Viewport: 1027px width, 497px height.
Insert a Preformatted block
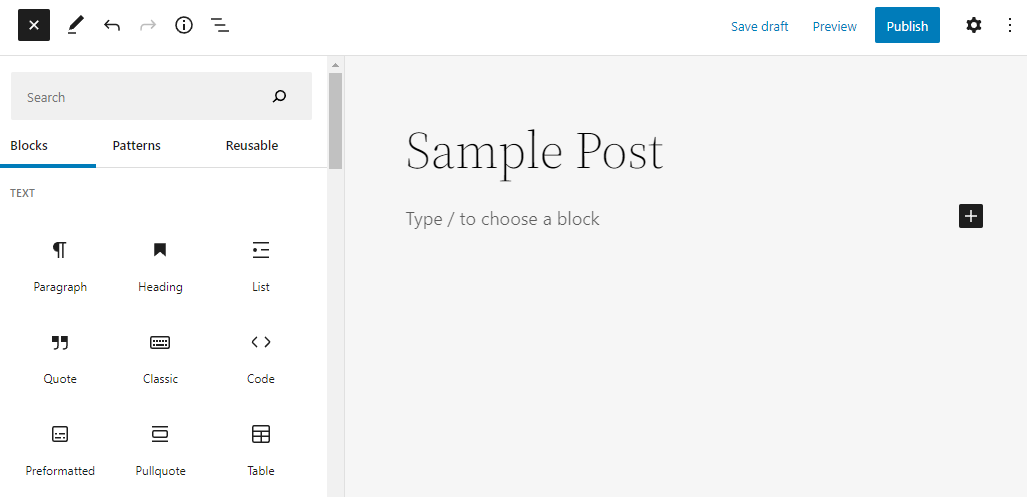60,449
